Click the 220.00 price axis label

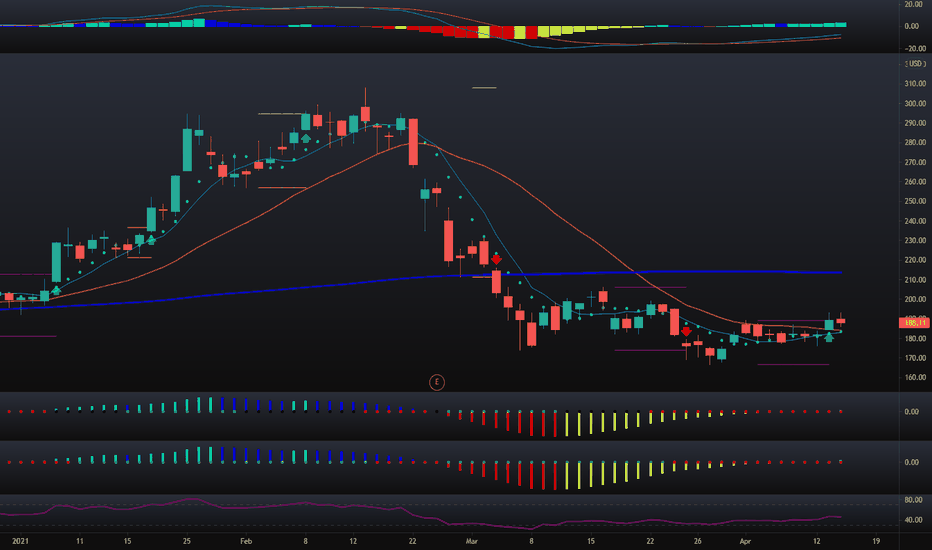coord(915,260)
